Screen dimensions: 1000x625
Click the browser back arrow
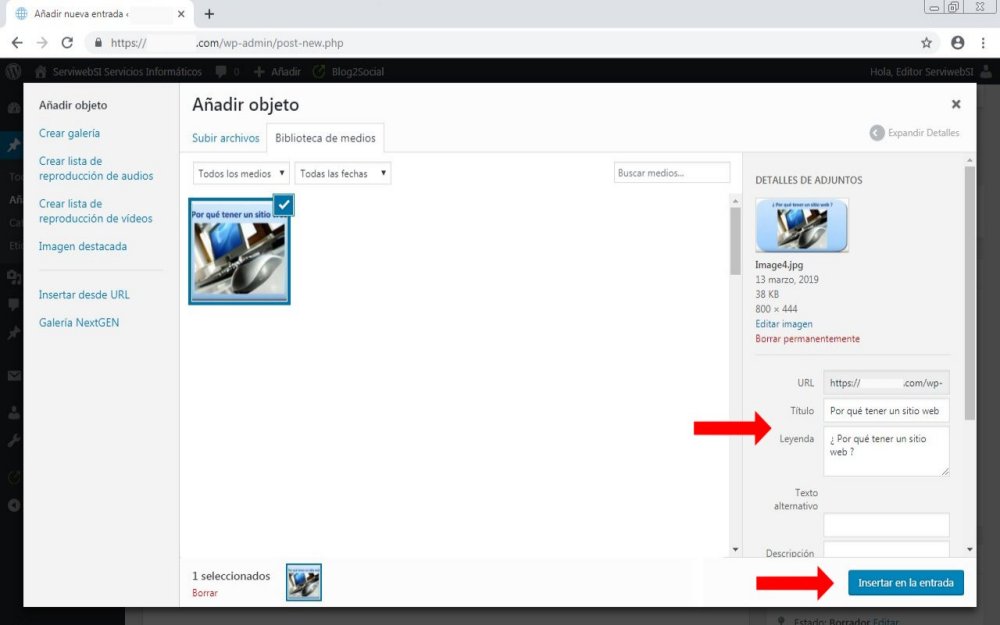[x=17, y=43]
